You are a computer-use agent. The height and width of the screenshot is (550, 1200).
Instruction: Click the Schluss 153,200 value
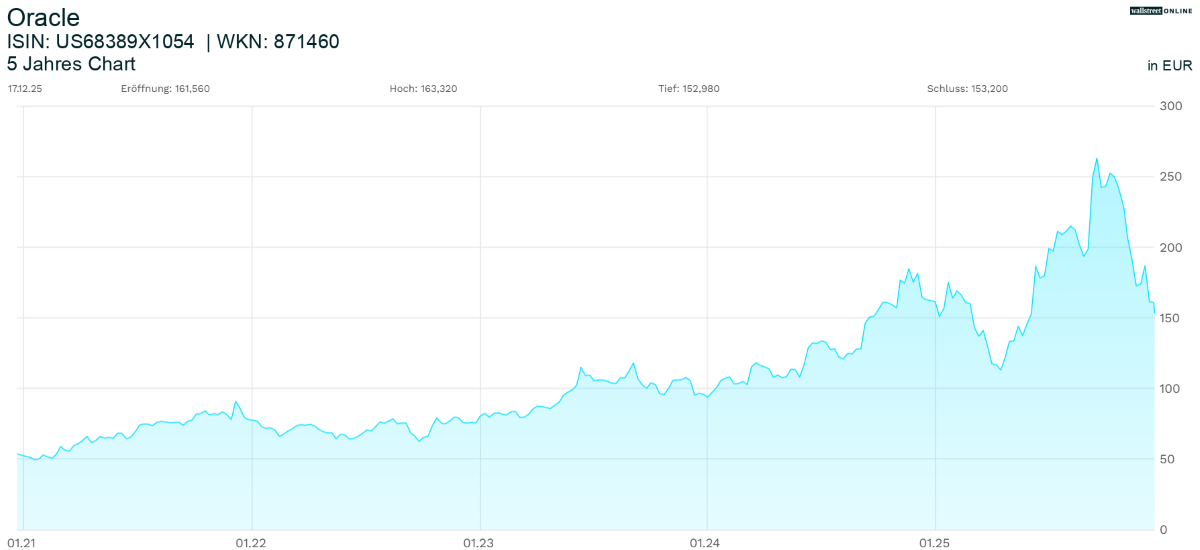(967, 89)
